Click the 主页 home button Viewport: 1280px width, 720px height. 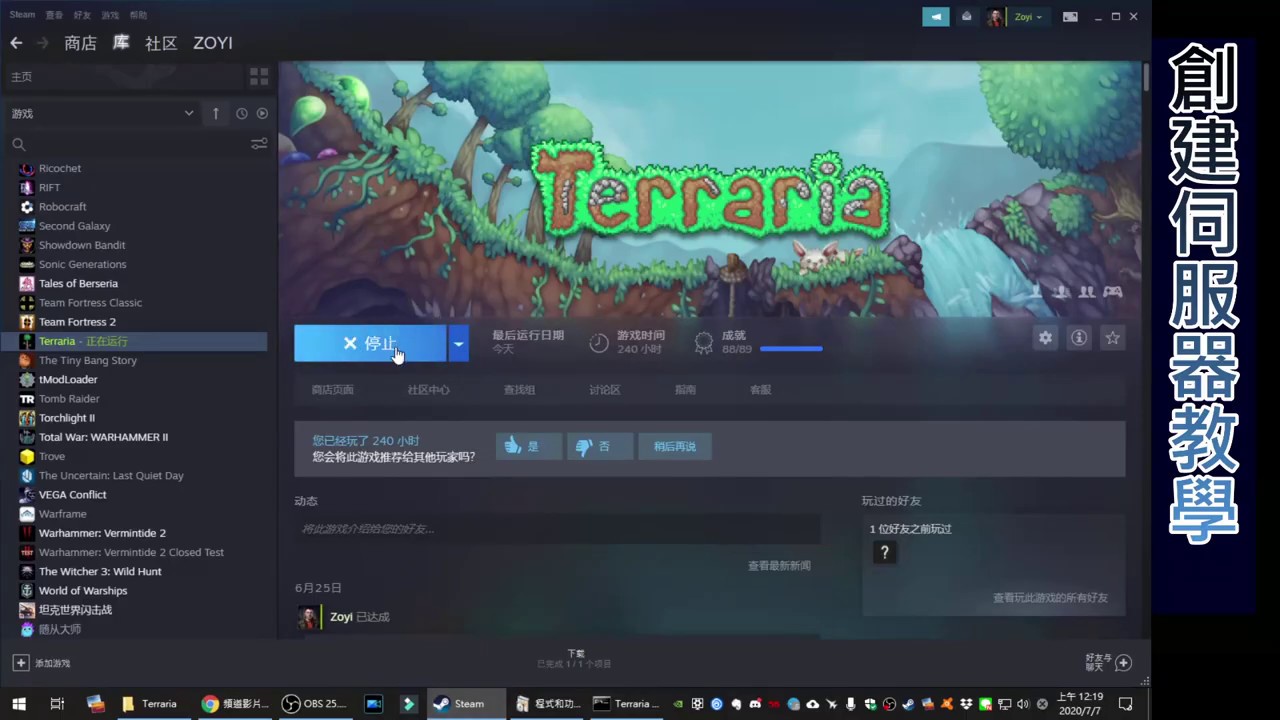pyautogui.click(x=125, y=77)
